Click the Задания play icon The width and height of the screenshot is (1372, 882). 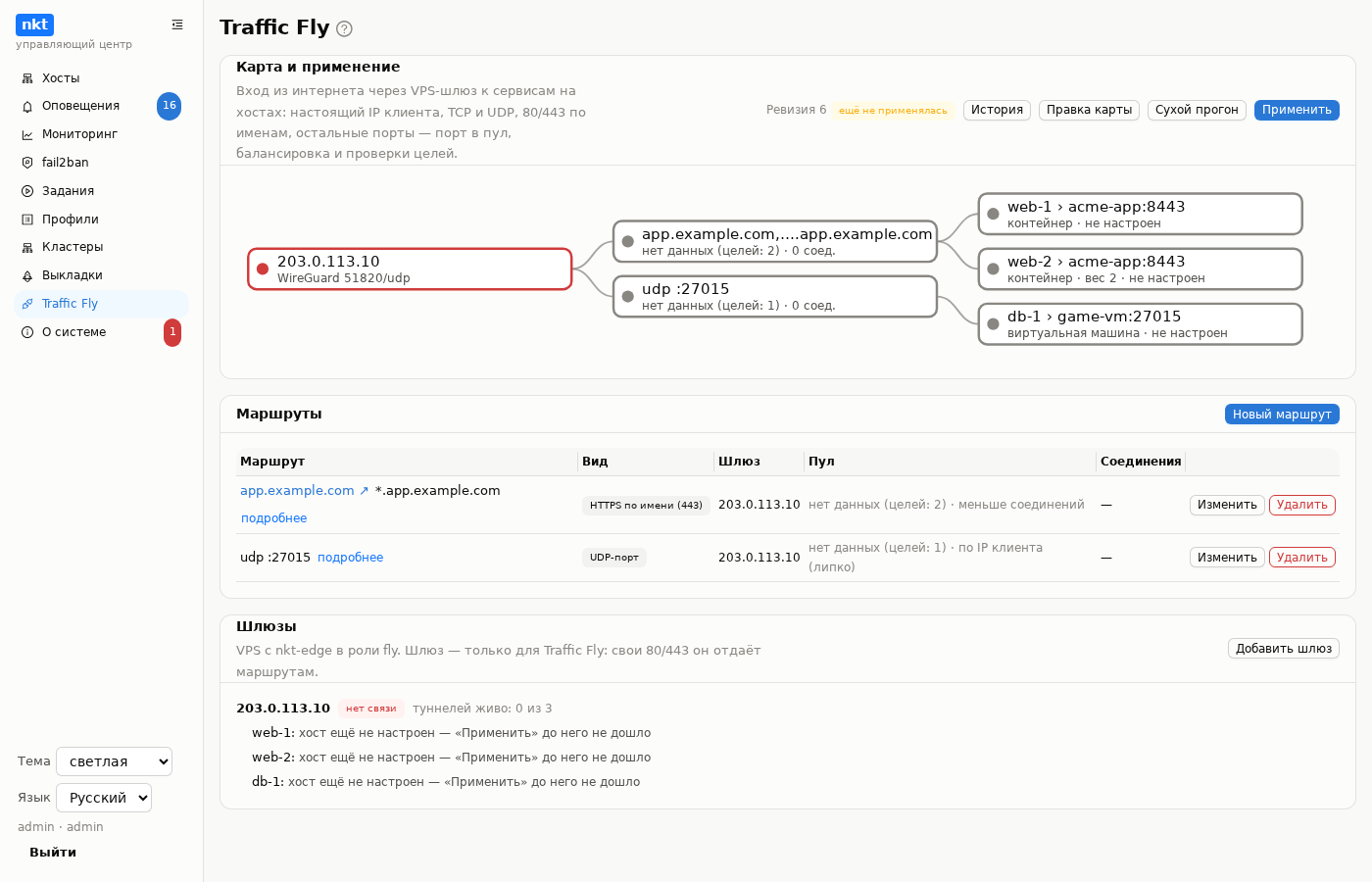pos(27,191)
